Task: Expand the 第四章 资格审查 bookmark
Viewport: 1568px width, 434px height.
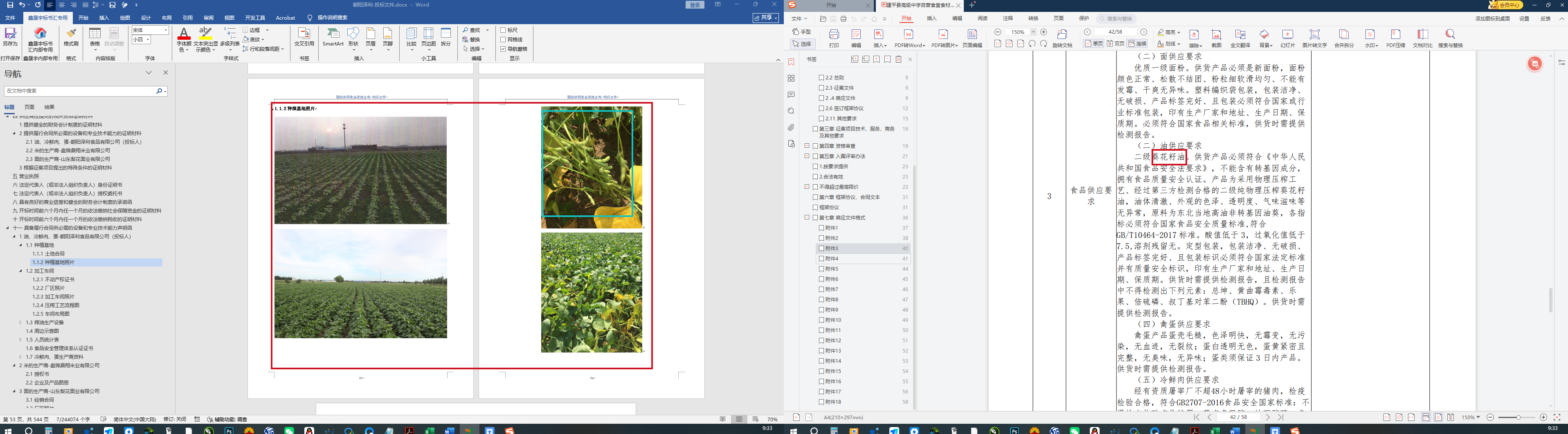Action: [x=807, y=146]
